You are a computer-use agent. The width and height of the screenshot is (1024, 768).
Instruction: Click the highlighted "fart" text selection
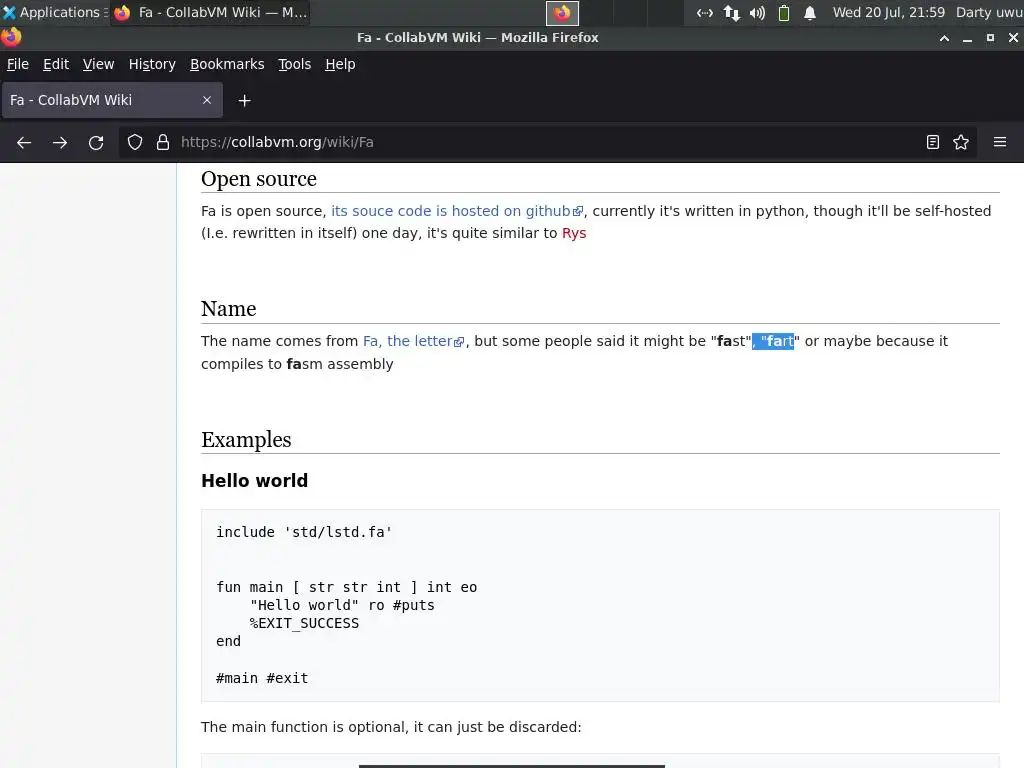click(773, 341)
